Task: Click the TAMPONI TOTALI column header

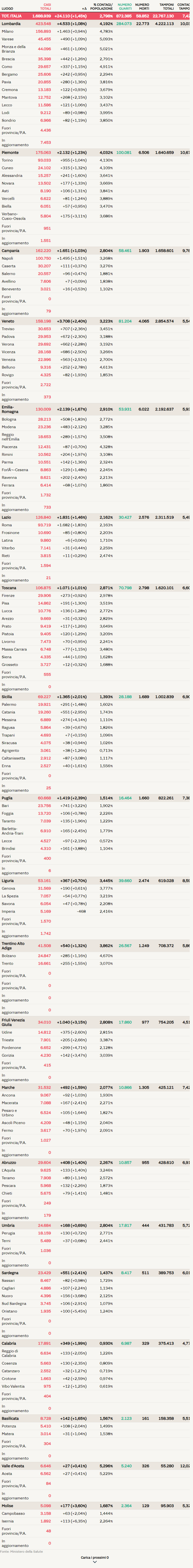Action: click(166, 7)
